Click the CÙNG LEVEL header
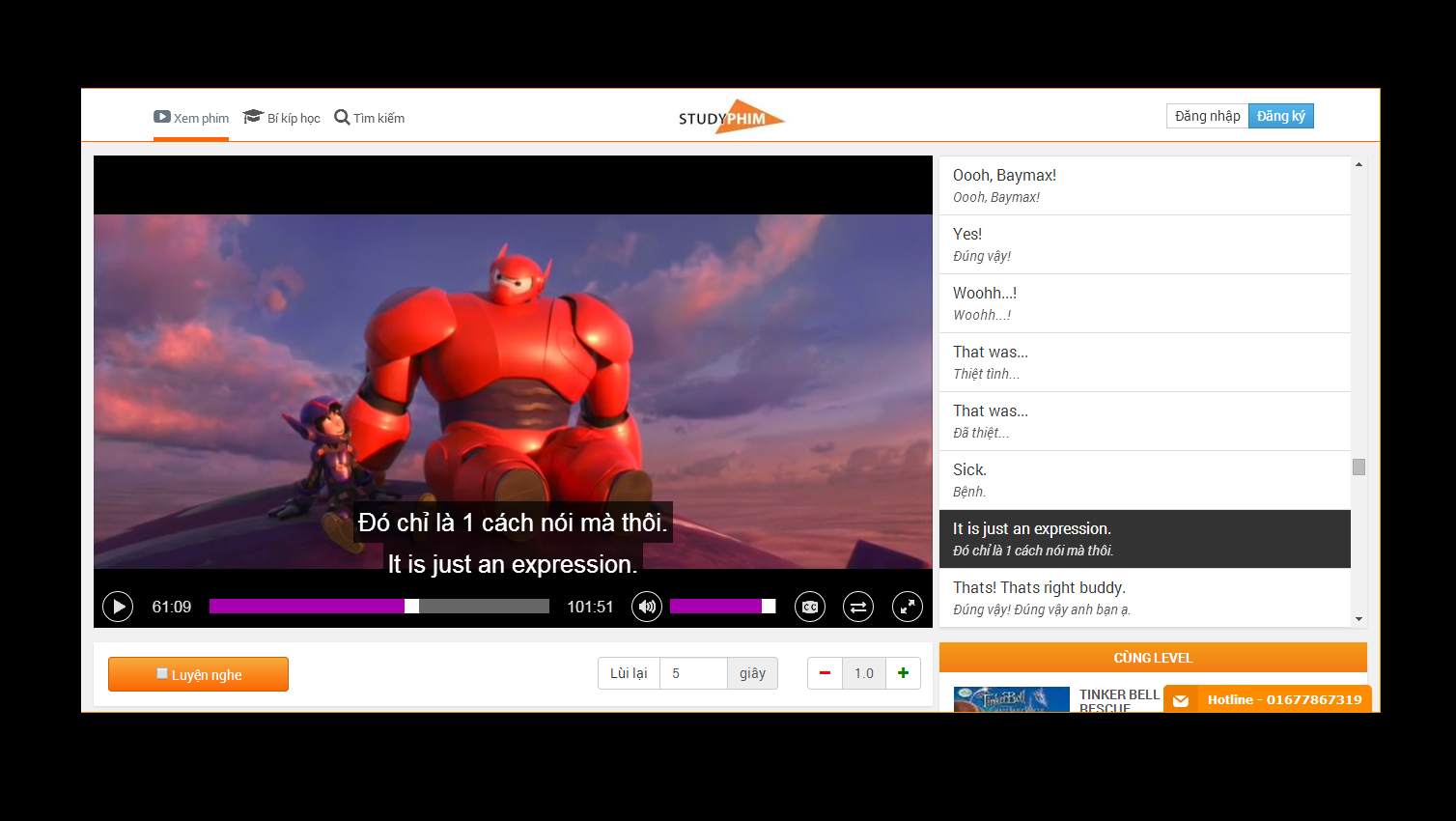This screenshot has height=821, width=1456. click(x=1153, y=658)
